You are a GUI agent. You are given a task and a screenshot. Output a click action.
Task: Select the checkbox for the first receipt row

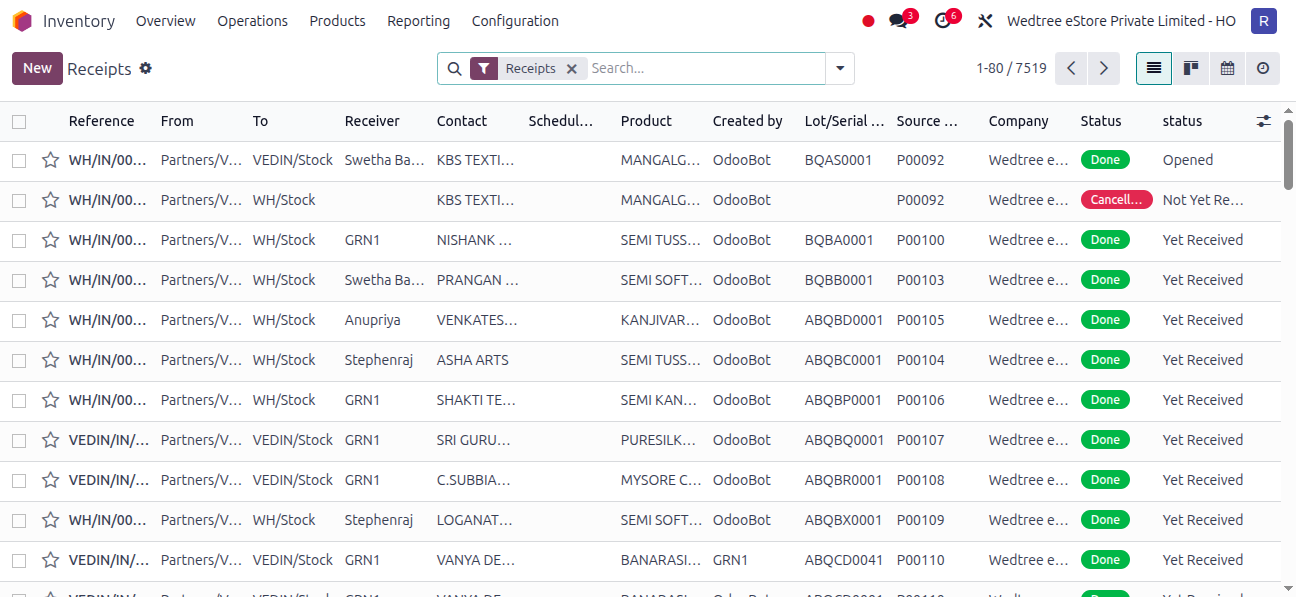click(17, 159)
